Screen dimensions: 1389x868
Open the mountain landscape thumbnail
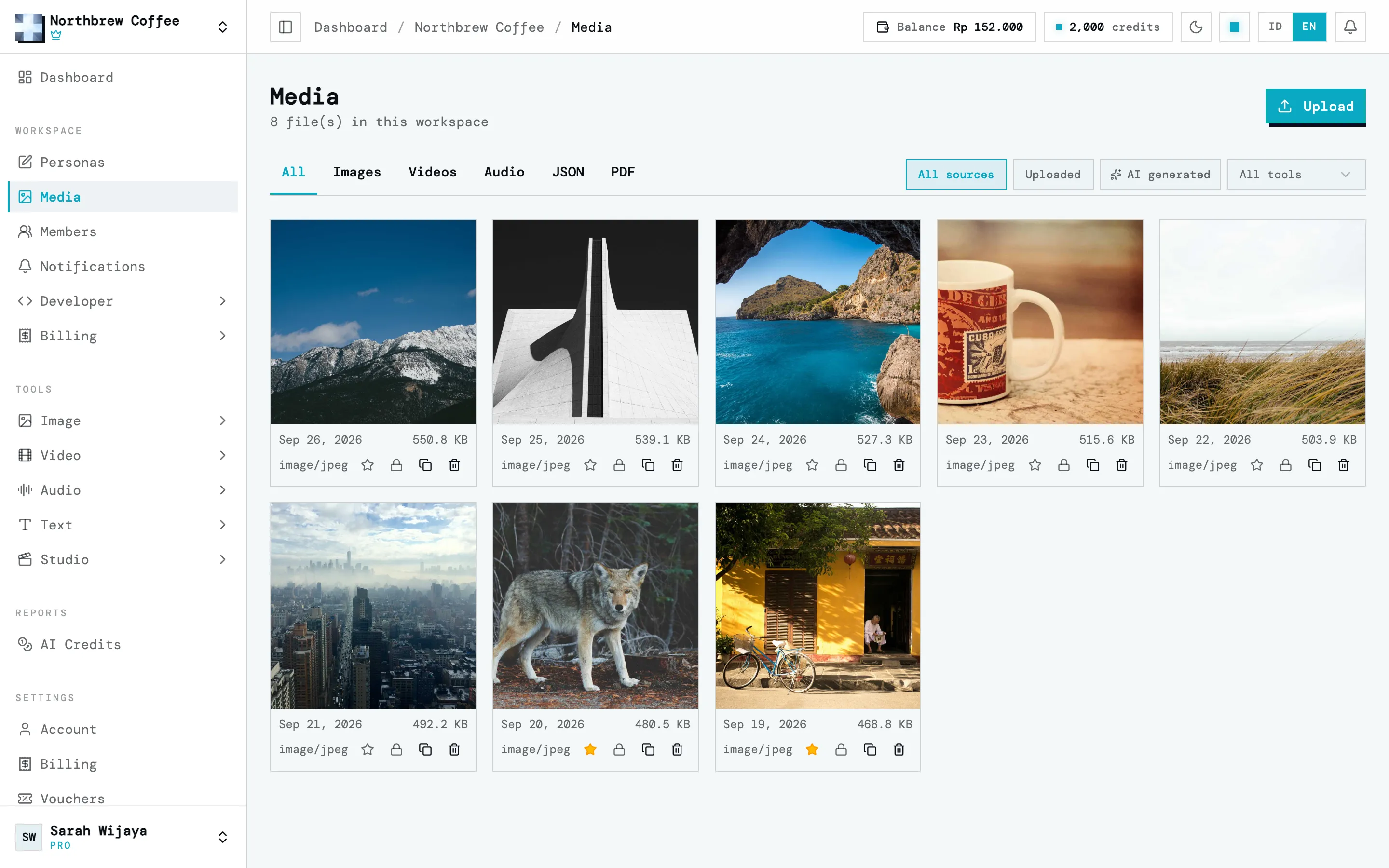[x=373, y=322]
